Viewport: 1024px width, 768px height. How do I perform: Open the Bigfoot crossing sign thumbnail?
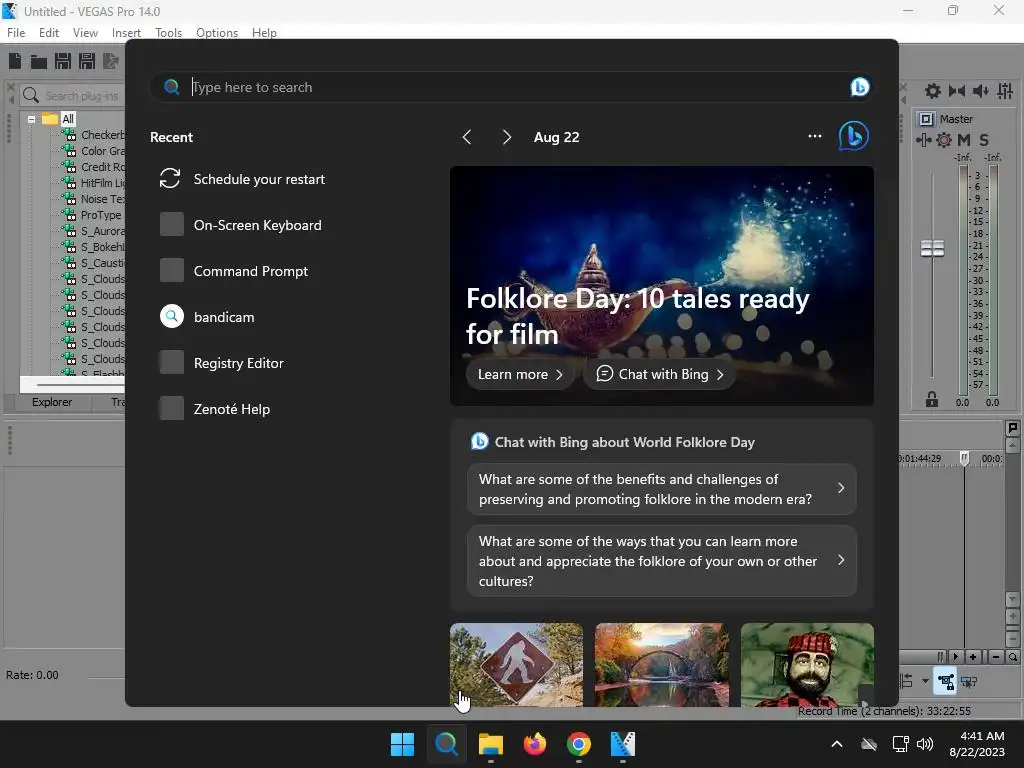tap(517, 665)
